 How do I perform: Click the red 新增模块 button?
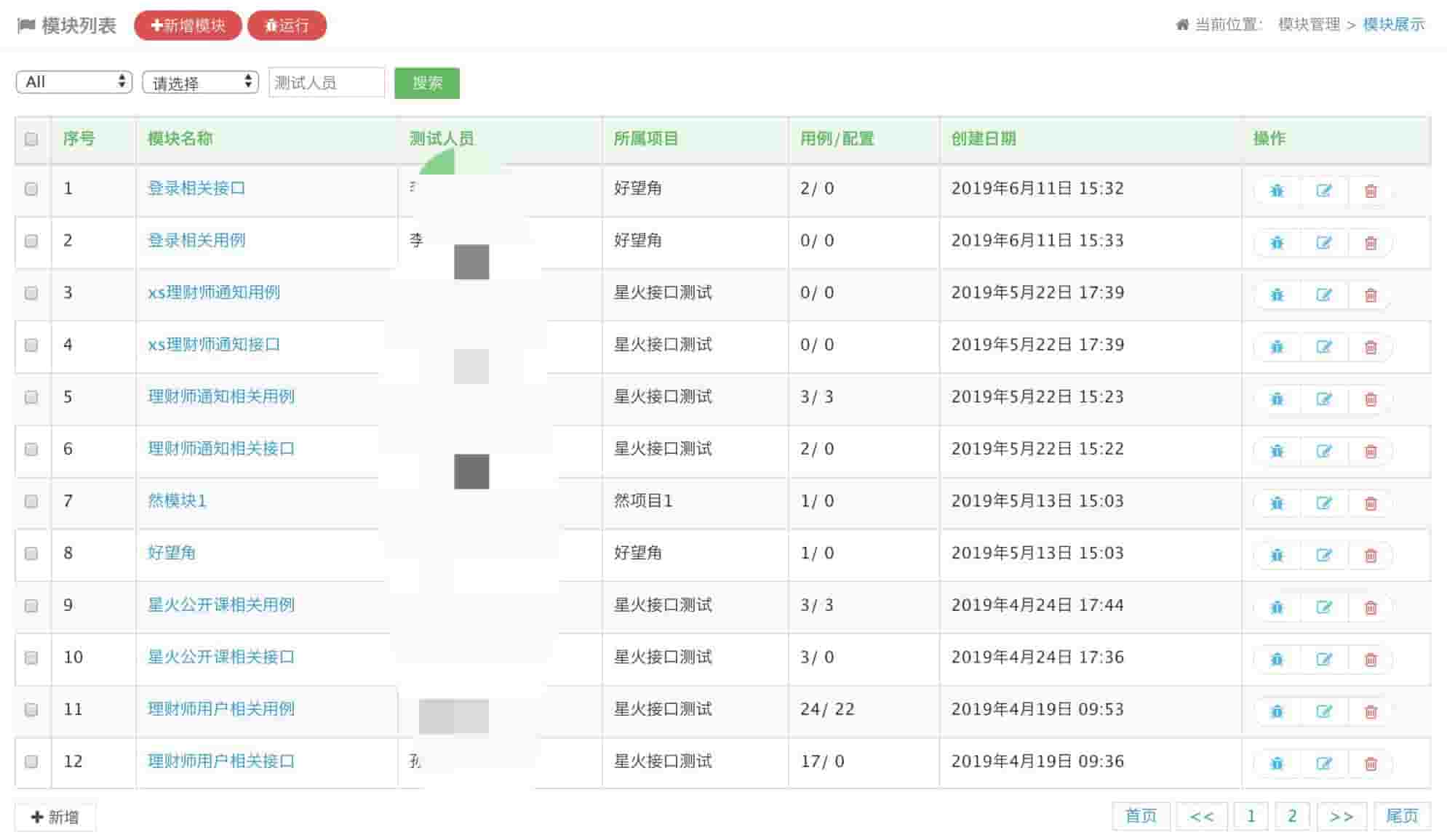click(188, 25)
